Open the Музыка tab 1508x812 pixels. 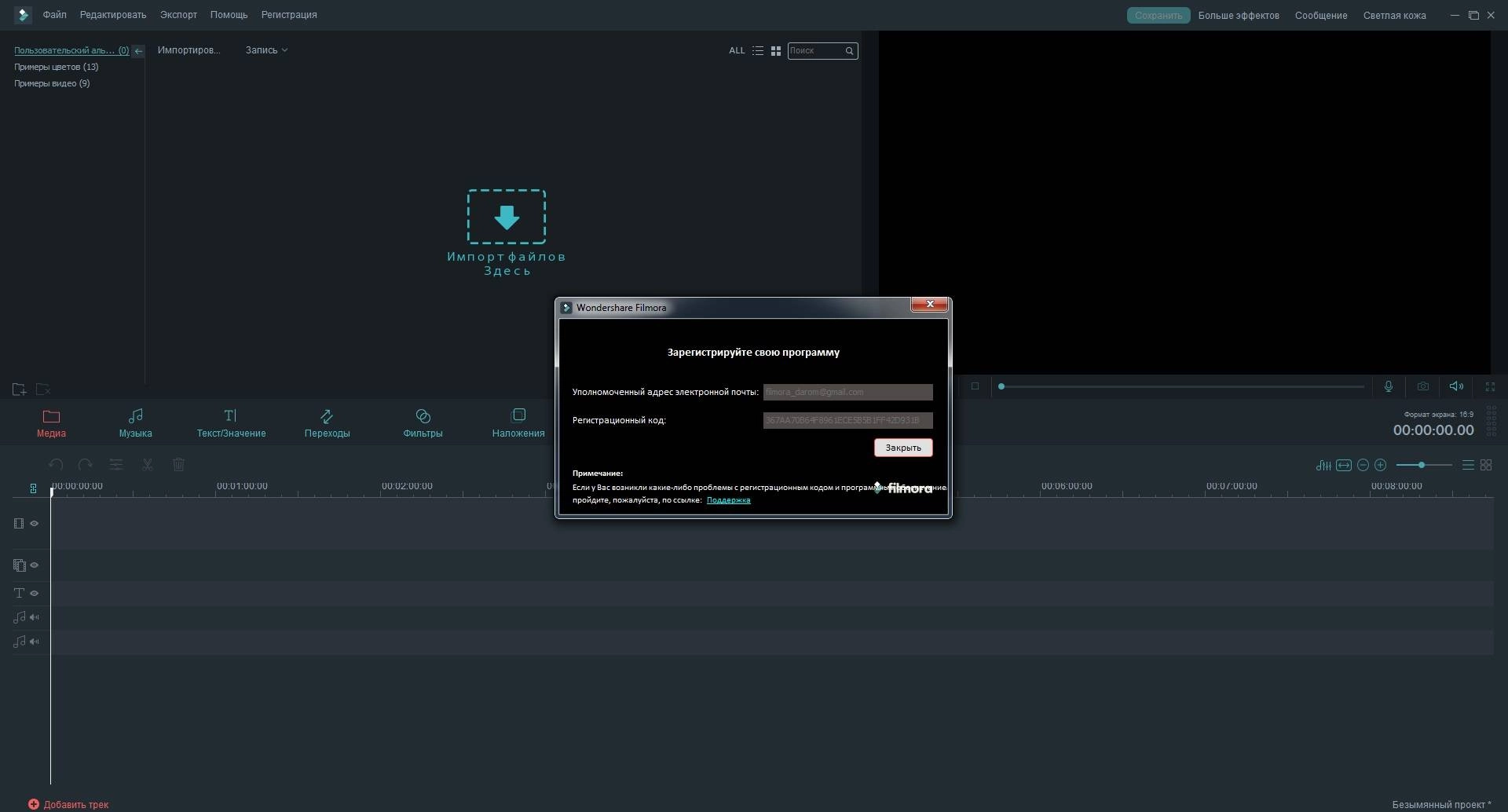click(x=135, y=422)
